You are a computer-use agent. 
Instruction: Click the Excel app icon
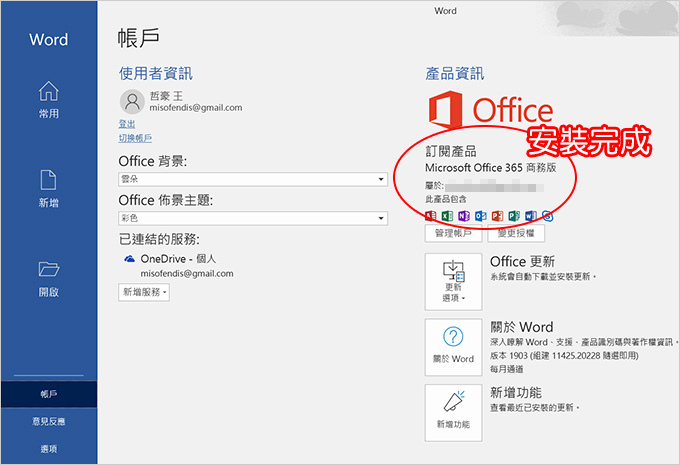coord(447,216)
